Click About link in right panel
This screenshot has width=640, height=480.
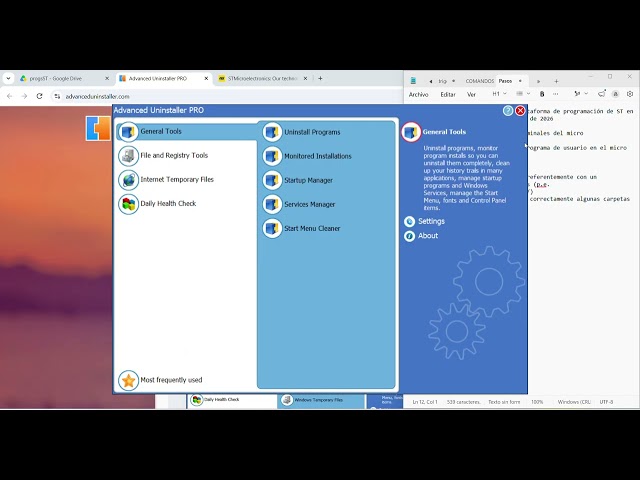(x=428, y=236)
